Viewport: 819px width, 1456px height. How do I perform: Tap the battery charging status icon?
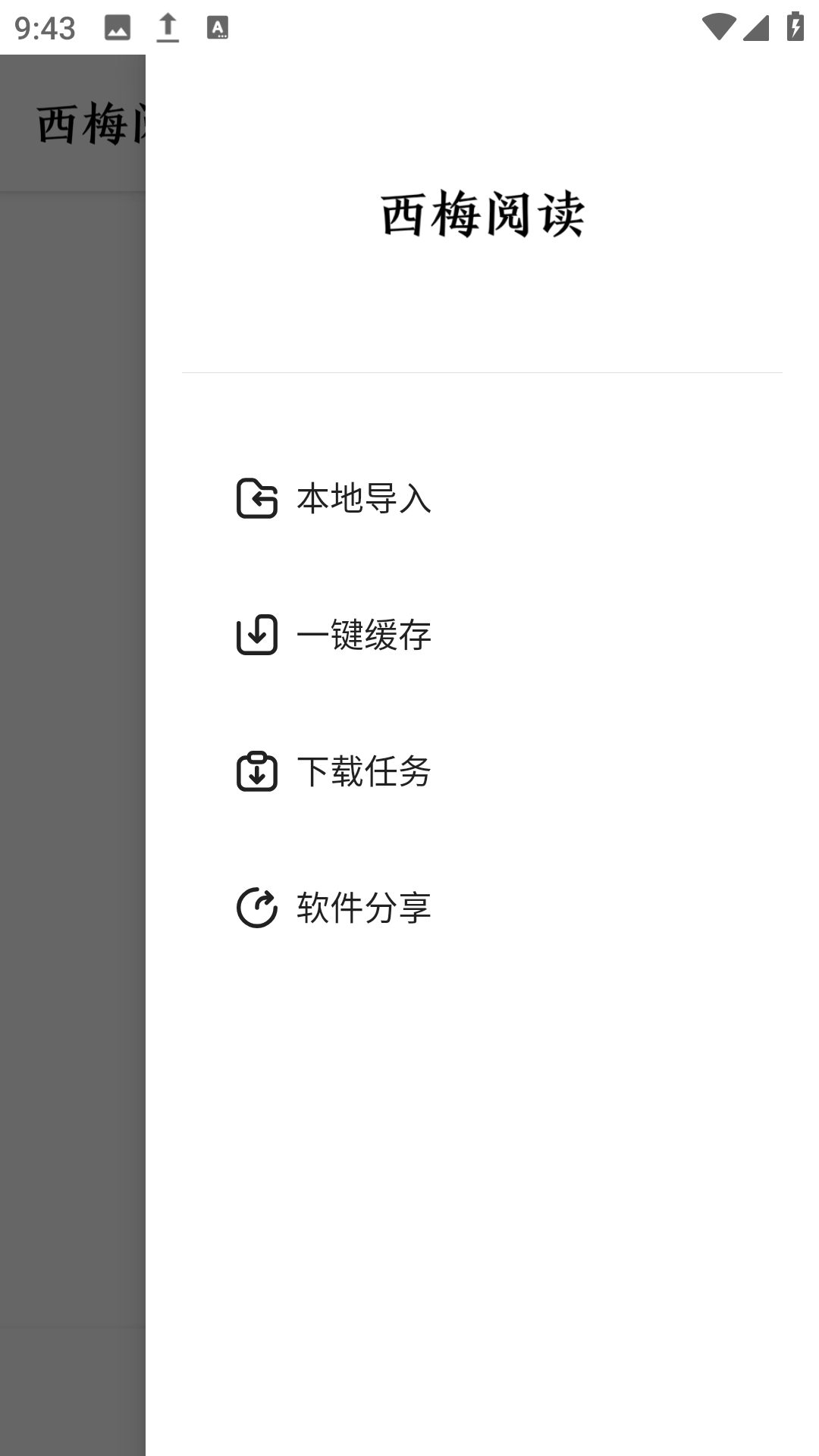(x=795, y=27)
